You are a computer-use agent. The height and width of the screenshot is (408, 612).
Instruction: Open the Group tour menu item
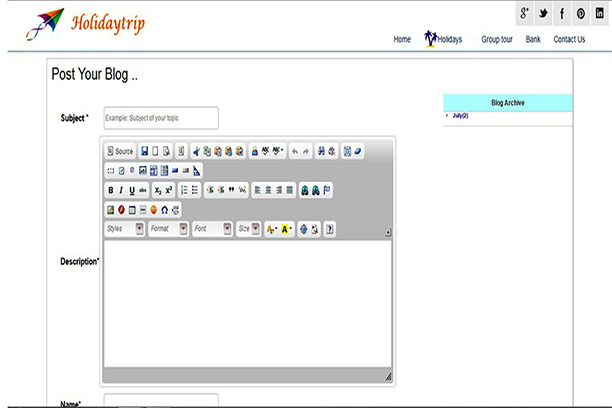coord(496,40)
